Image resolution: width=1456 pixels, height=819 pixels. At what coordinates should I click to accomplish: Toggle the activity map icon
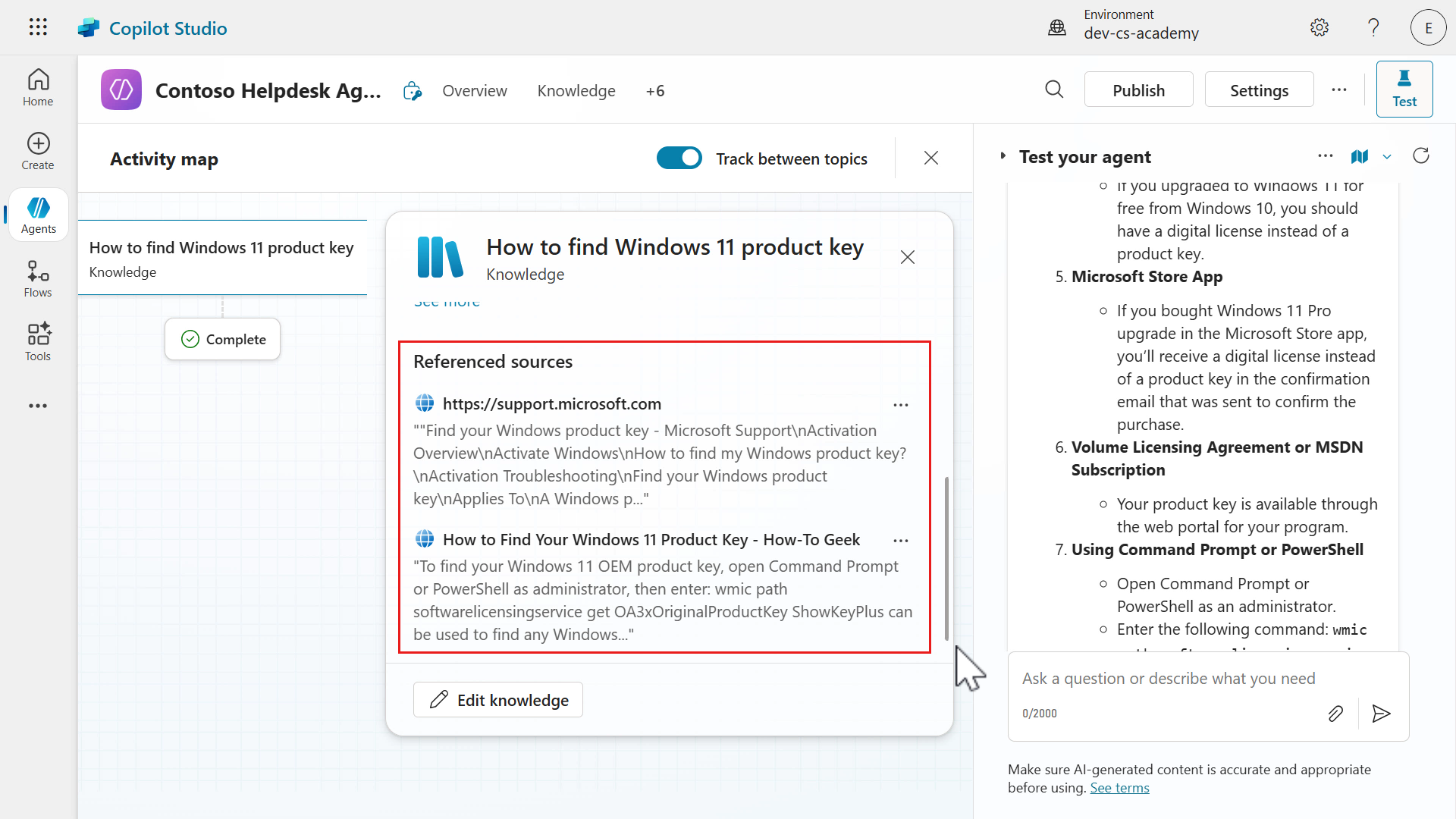[x=1360, y=157]
